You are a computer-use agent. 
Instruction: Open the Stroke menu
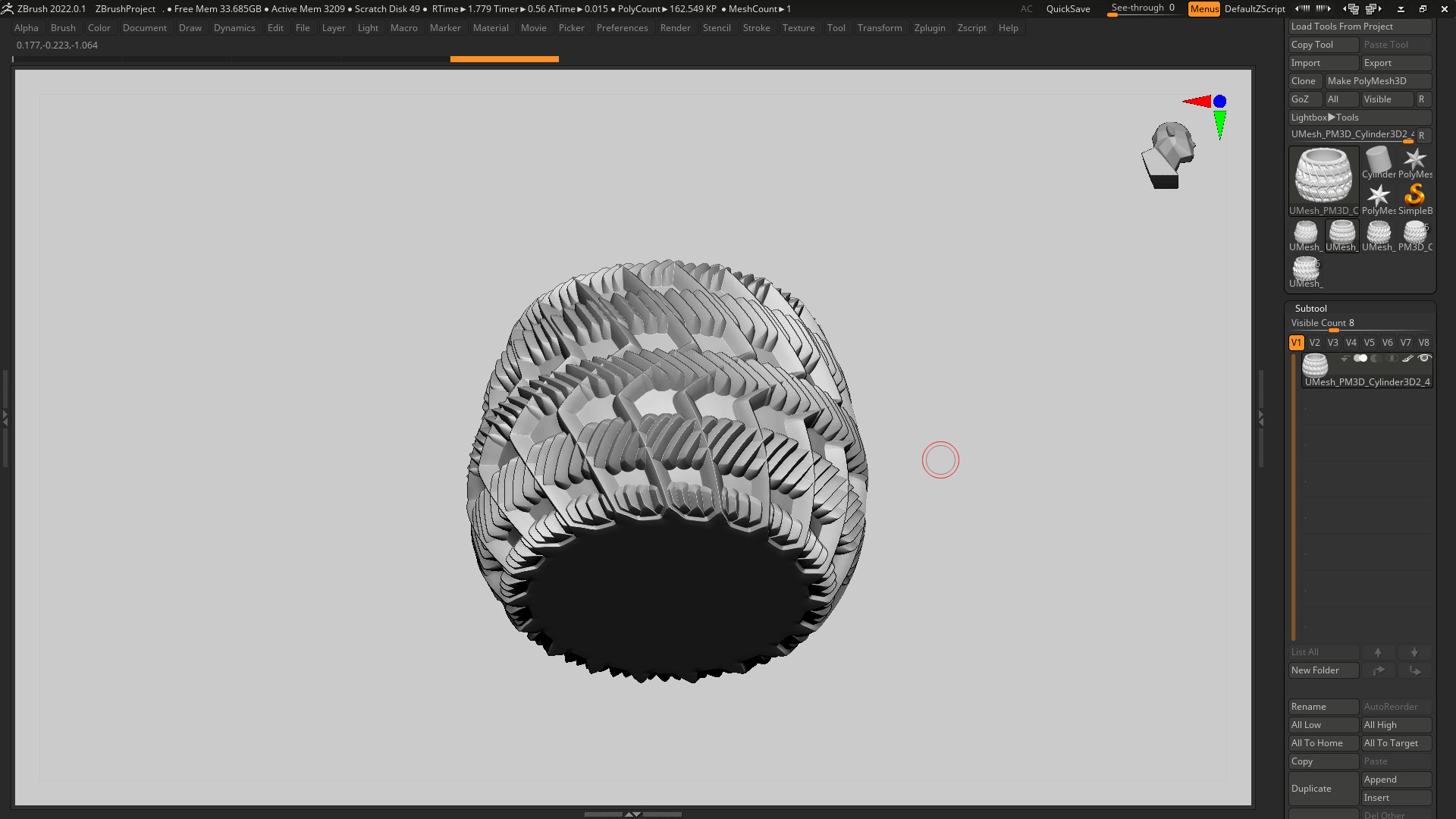pyautogui.click(x=756, y=28)
